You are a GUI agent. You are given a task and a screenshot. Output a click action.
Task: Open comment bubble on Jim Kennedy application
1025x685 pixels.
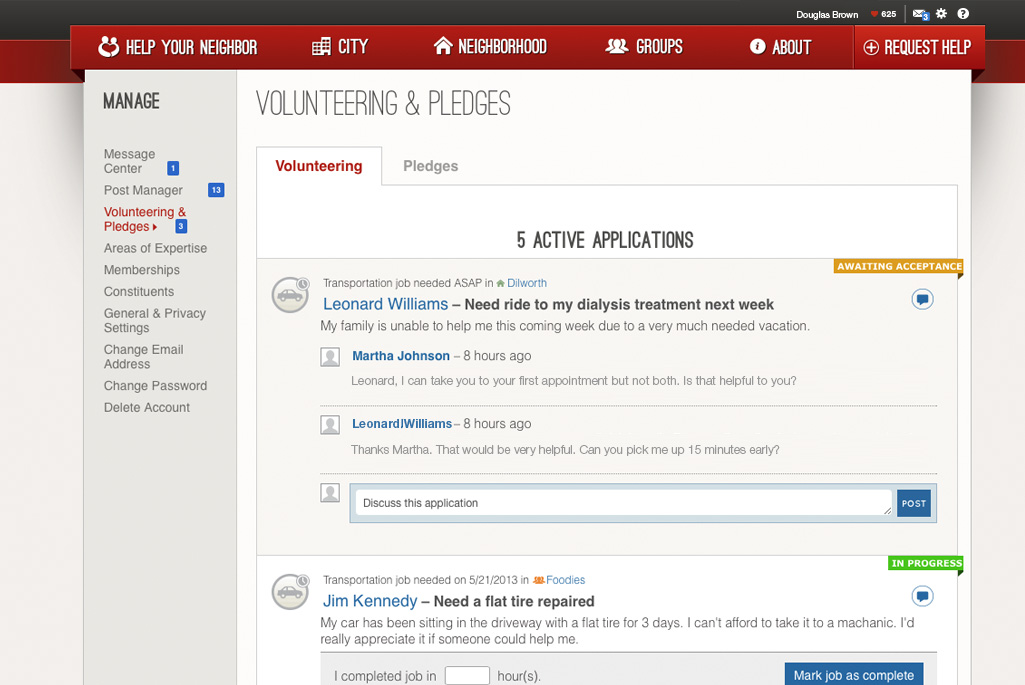pos(922,596)
